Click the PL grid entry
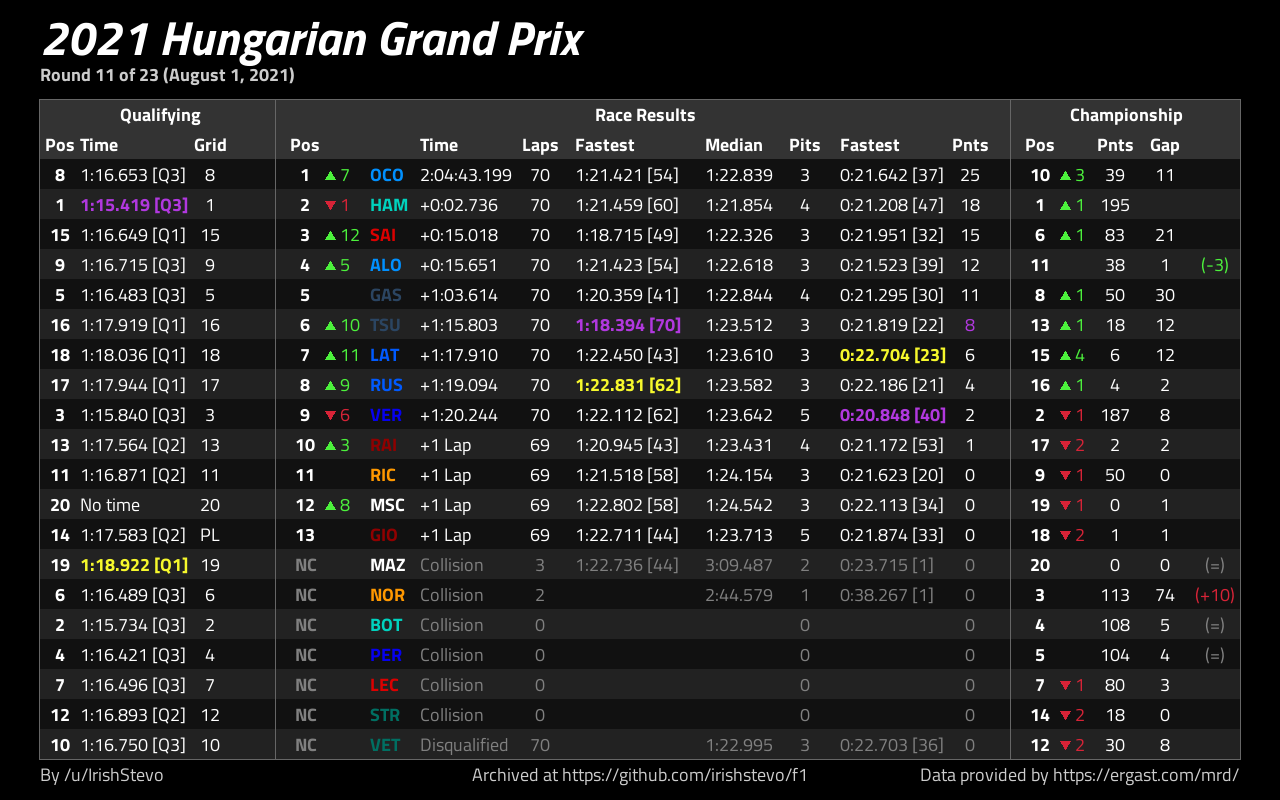Image resolution: width=1280 pixels, height=800 pixels. [x=210, y=536]
